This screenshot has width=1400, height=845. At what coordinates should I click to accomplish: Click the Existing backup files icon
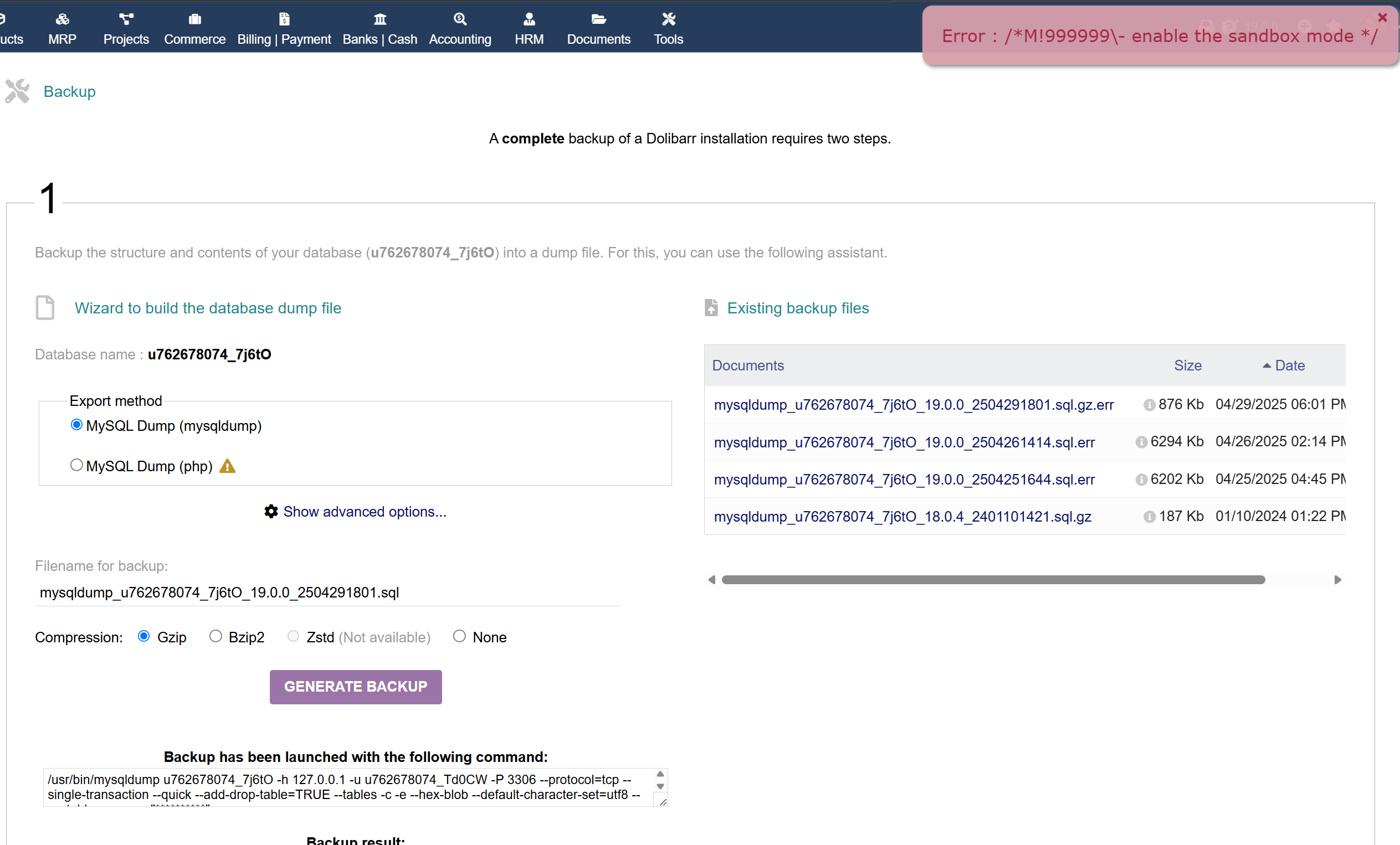tap(711, 308)
